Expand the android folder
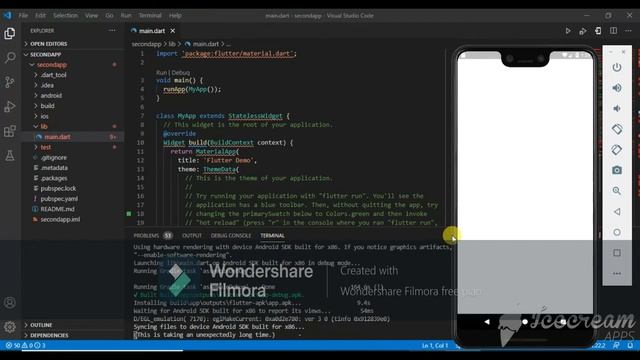This screenshot has width=640, height=360. pos(51,96)
